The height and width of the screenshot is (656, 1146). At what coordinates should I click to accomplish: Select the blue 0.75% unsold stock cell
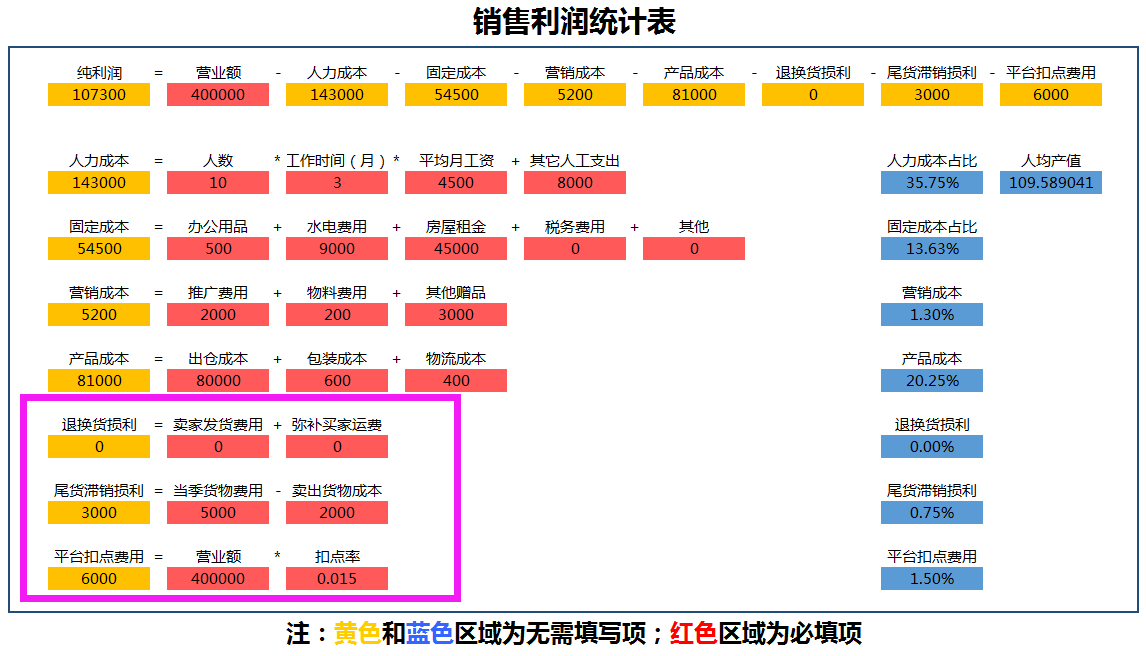coord(932,513)
